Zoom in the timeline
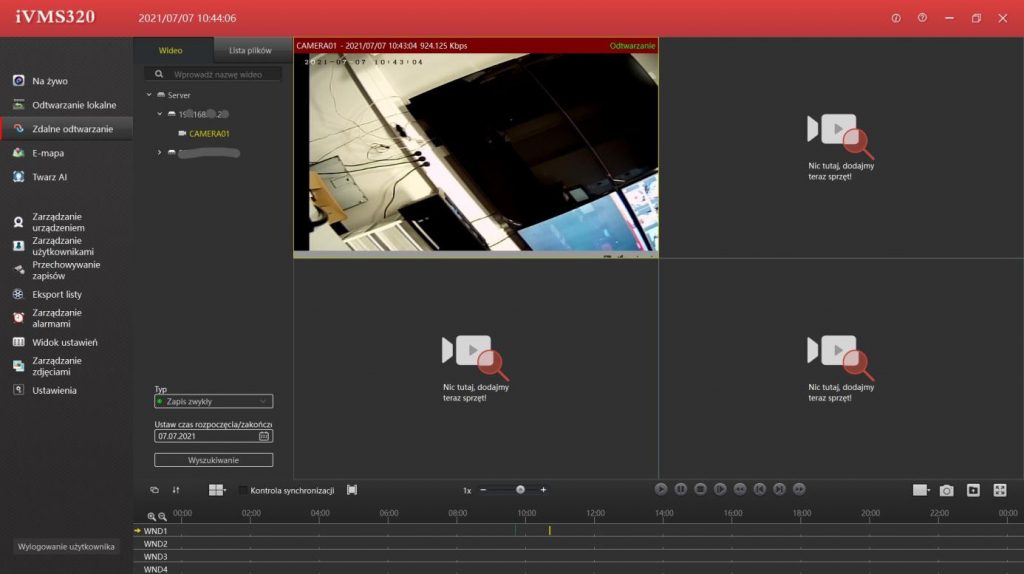1024x574 pixels. click(152, 516)
